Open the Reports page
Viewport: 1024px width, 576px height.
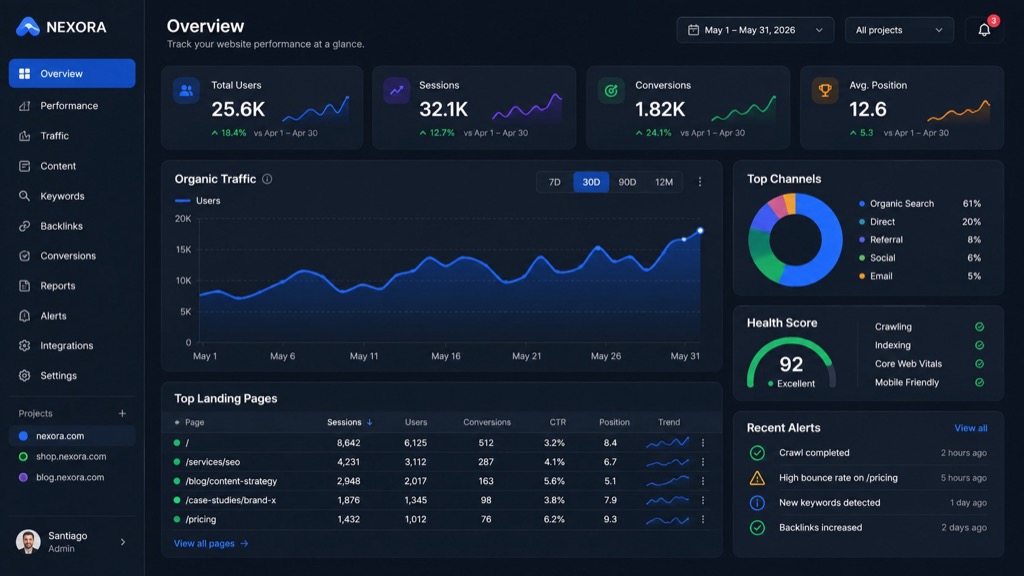[72, 286]
